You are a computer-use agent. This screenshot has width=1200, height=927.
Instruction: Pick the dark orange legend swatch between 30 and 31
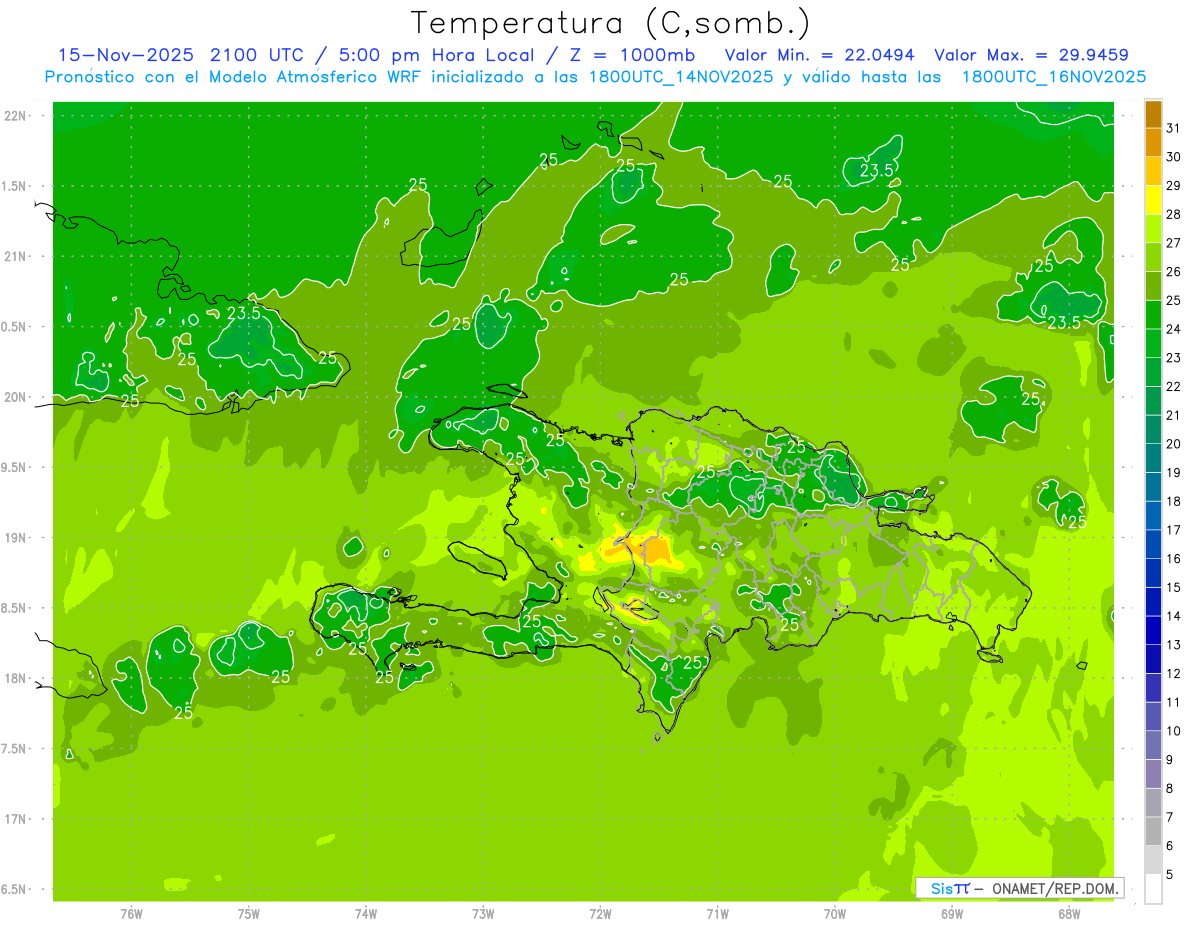pyautogui.click(x=1153, y=142)
